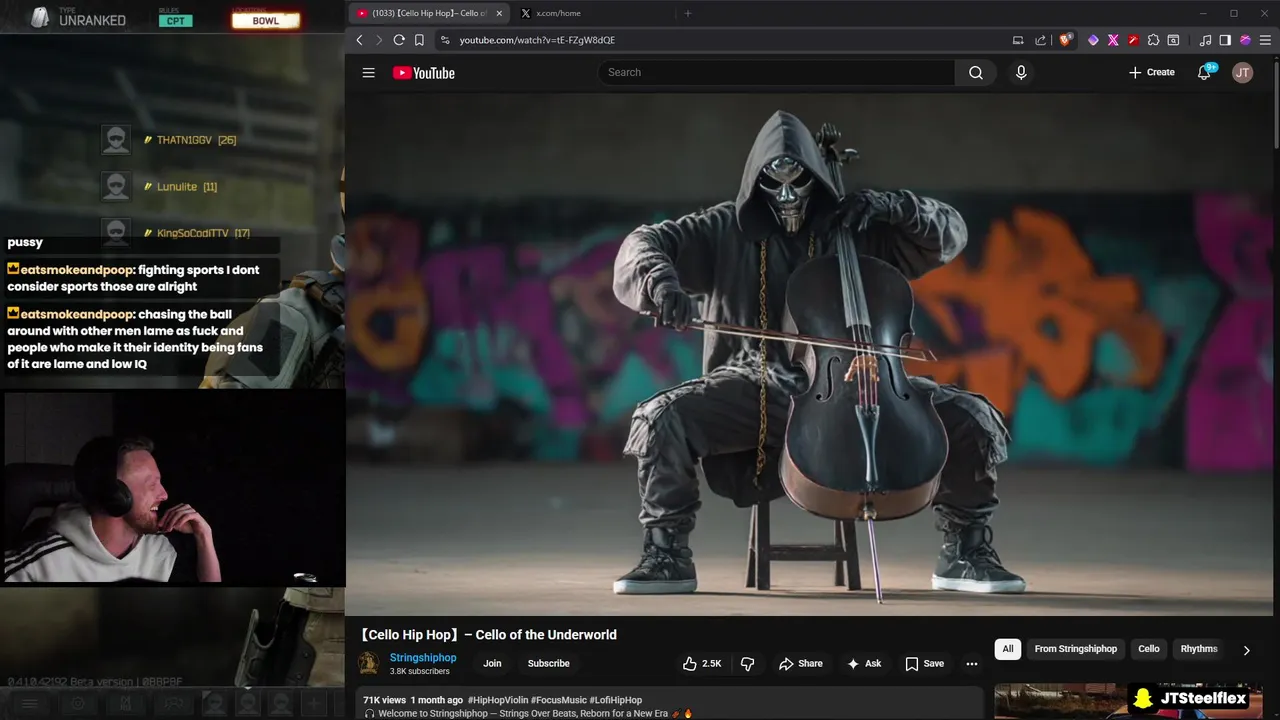Screen dimensions: 1280x720
Task: Like the video with thumbs up
Action: click(x=702, y=663)
